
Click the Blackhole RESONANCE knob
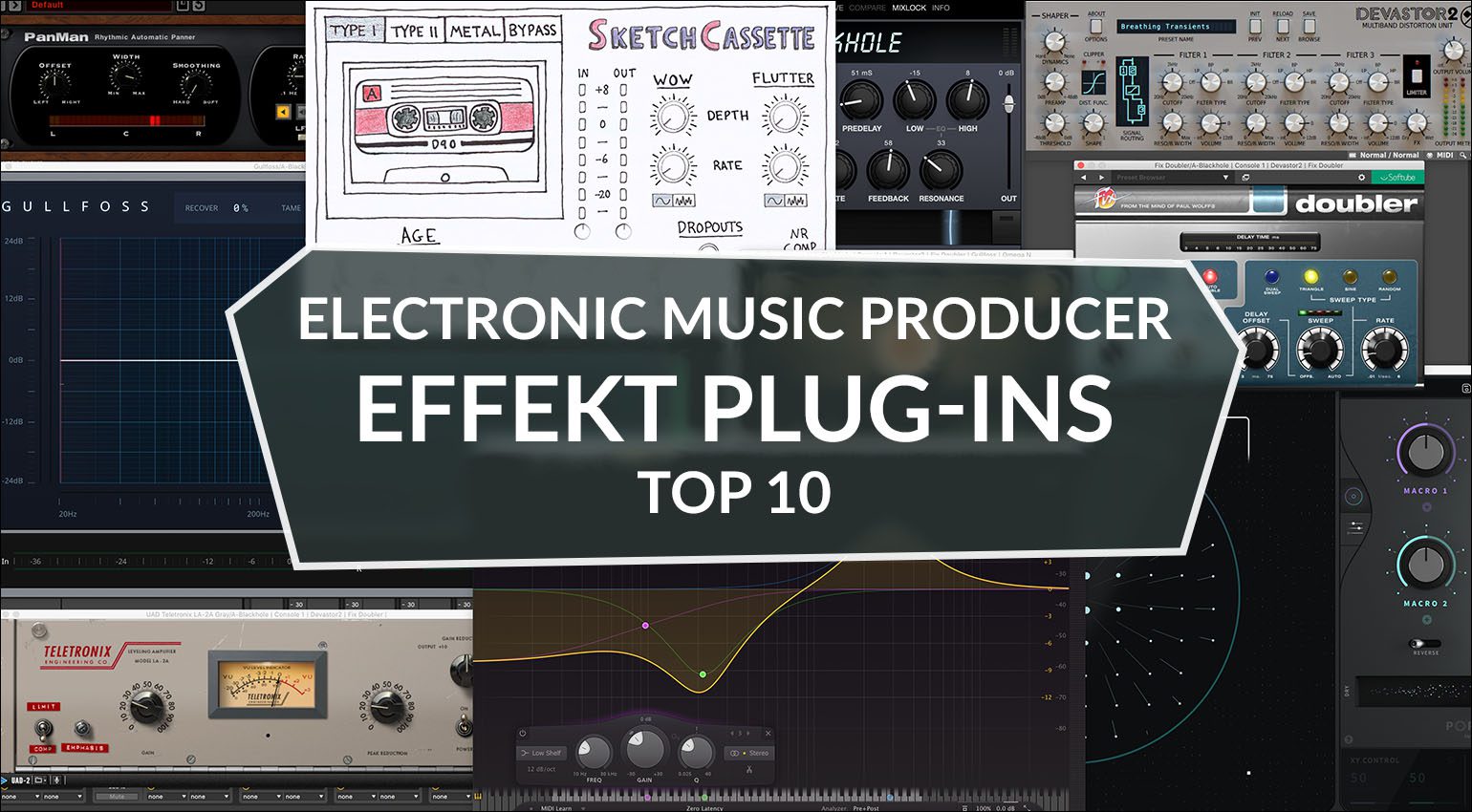pos(941,170)
